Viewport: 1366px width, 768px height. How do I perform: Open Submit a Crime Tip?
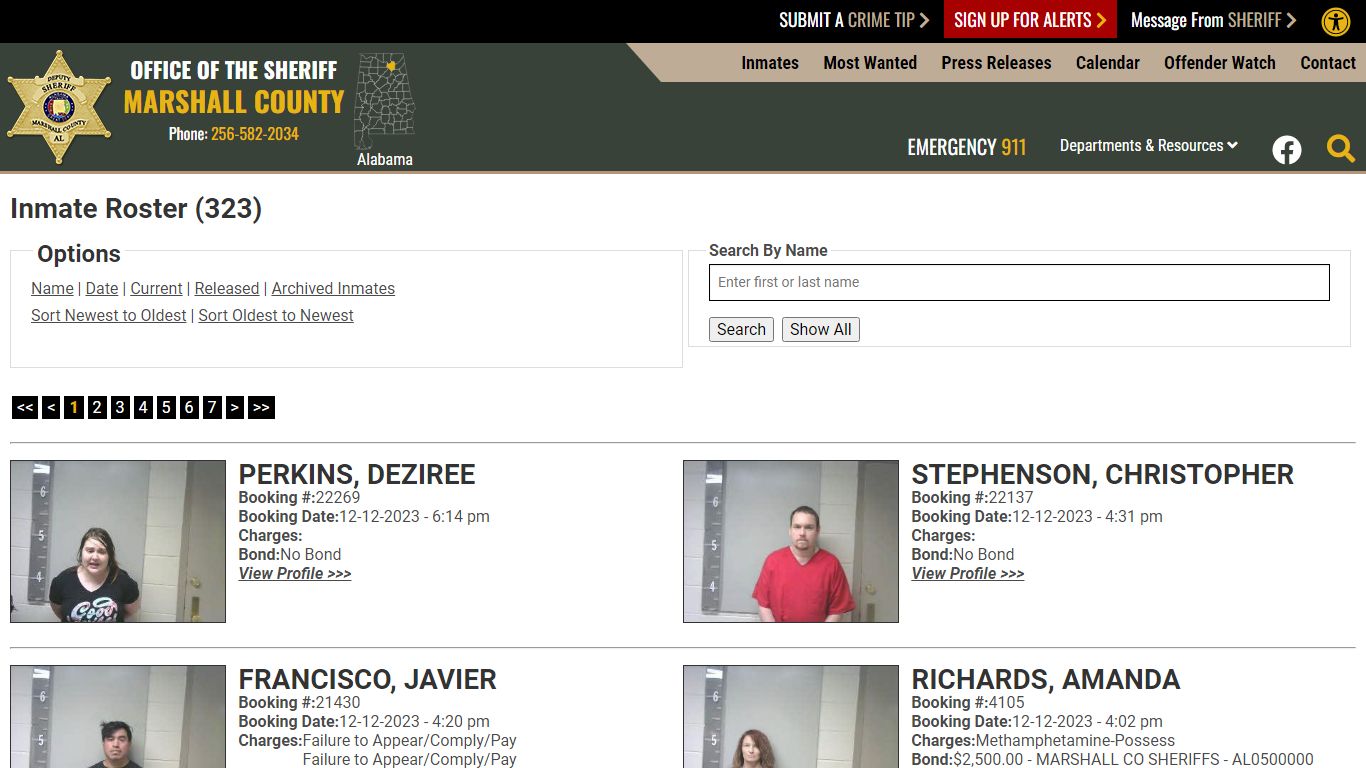coord(854,20)
